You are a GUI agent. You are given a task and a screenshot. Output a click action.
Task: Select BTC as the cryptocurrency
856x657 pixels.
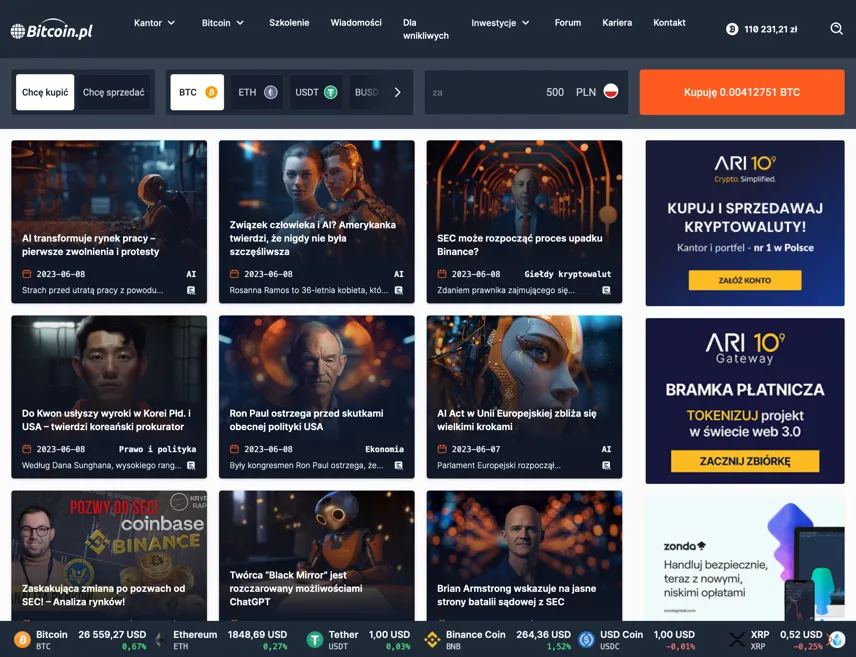click(197, 92)
